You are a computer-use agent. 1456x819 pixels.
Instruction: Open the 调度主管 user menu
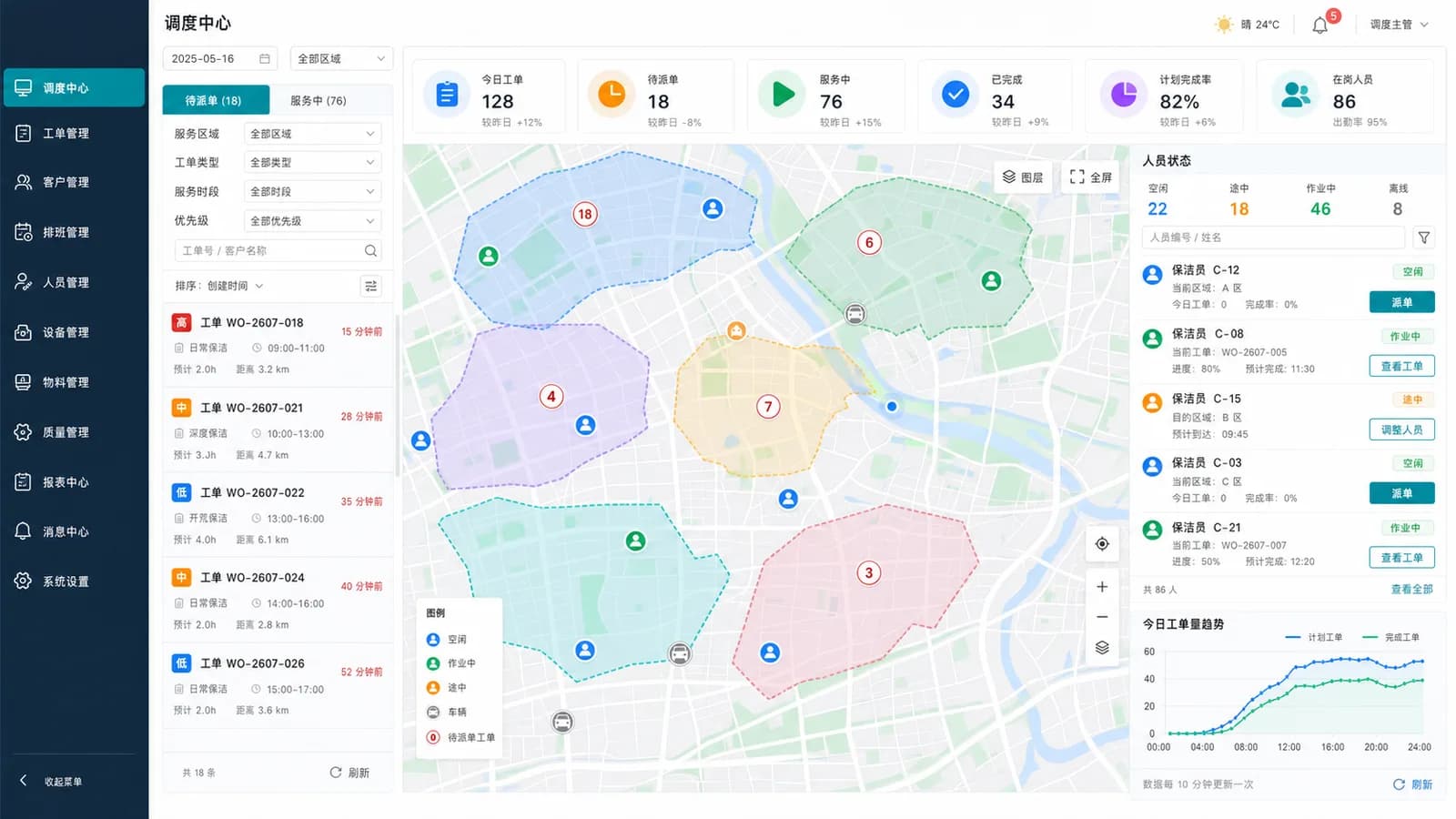coord(1399,25)
